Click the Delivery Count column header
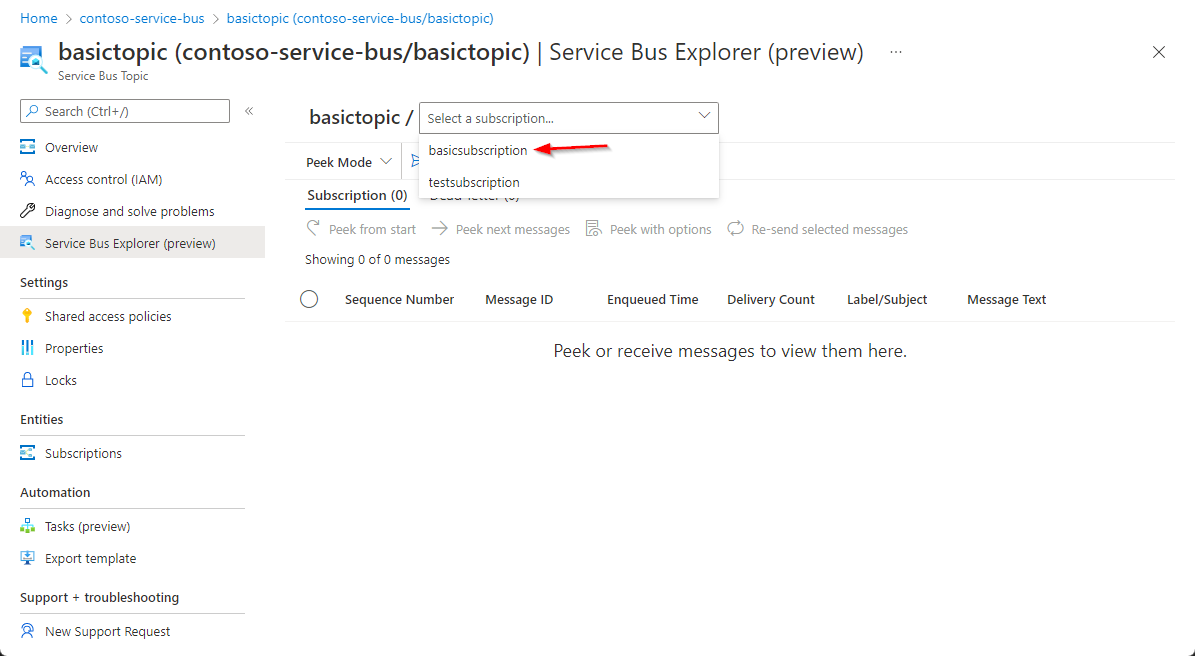The width and height of the screenshot is (1195, 656). pyautogui.click(x=771, y=299)
